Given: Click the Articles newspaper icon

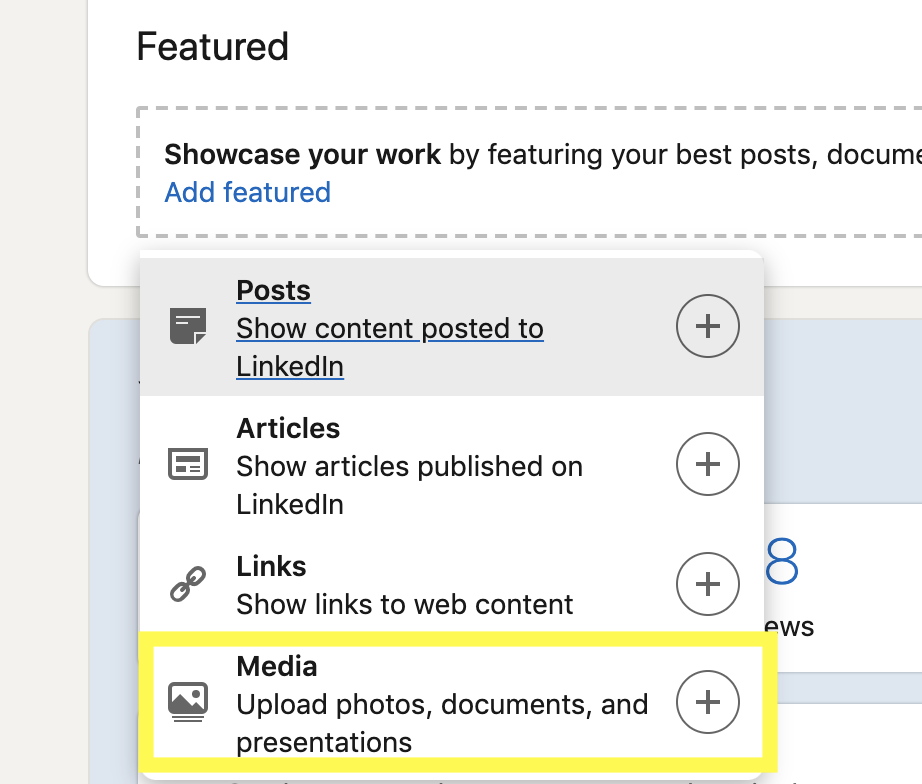Looking at the screenshot, I should click(x=188, y=464).
